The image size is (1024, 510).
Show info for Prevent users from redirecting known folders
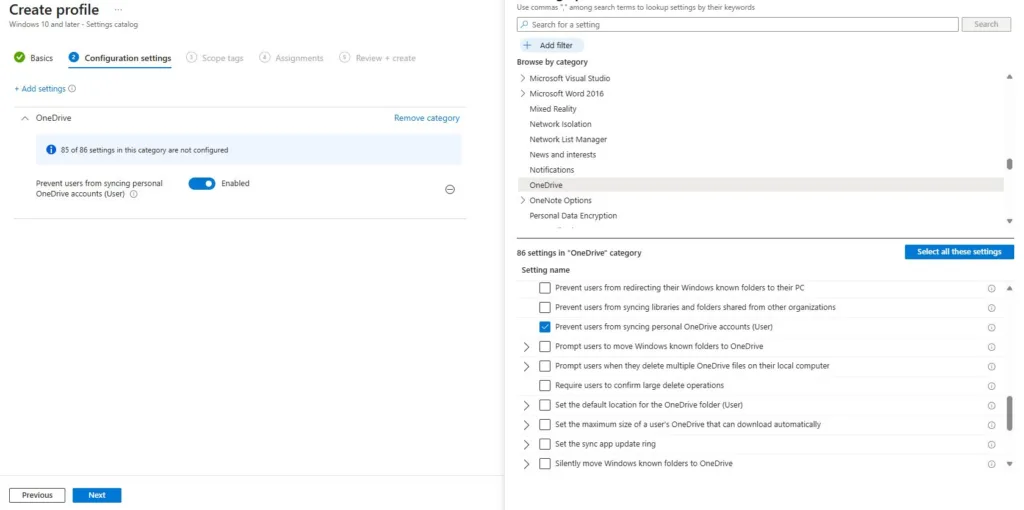[991, 288]
